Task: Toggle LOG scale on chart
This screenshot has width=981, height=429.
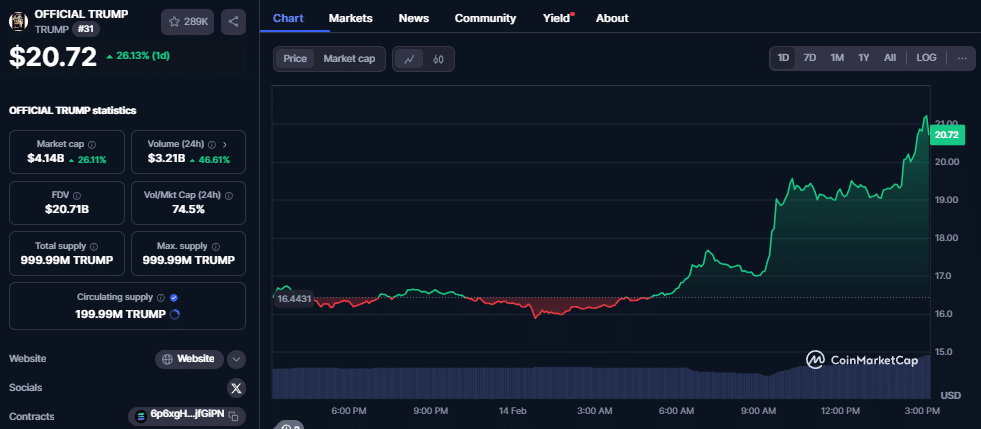Action: coord(927,58)
